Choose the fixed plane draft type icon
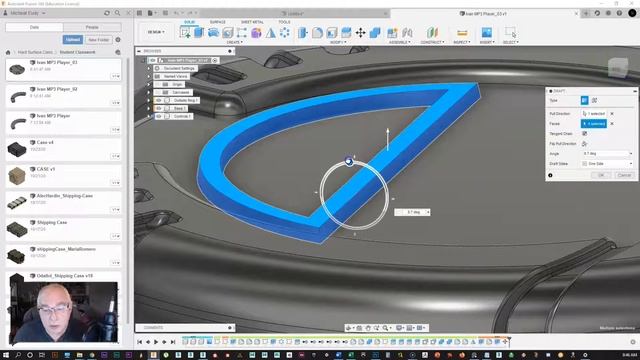 pyautogui.click(x=584, y=100)
